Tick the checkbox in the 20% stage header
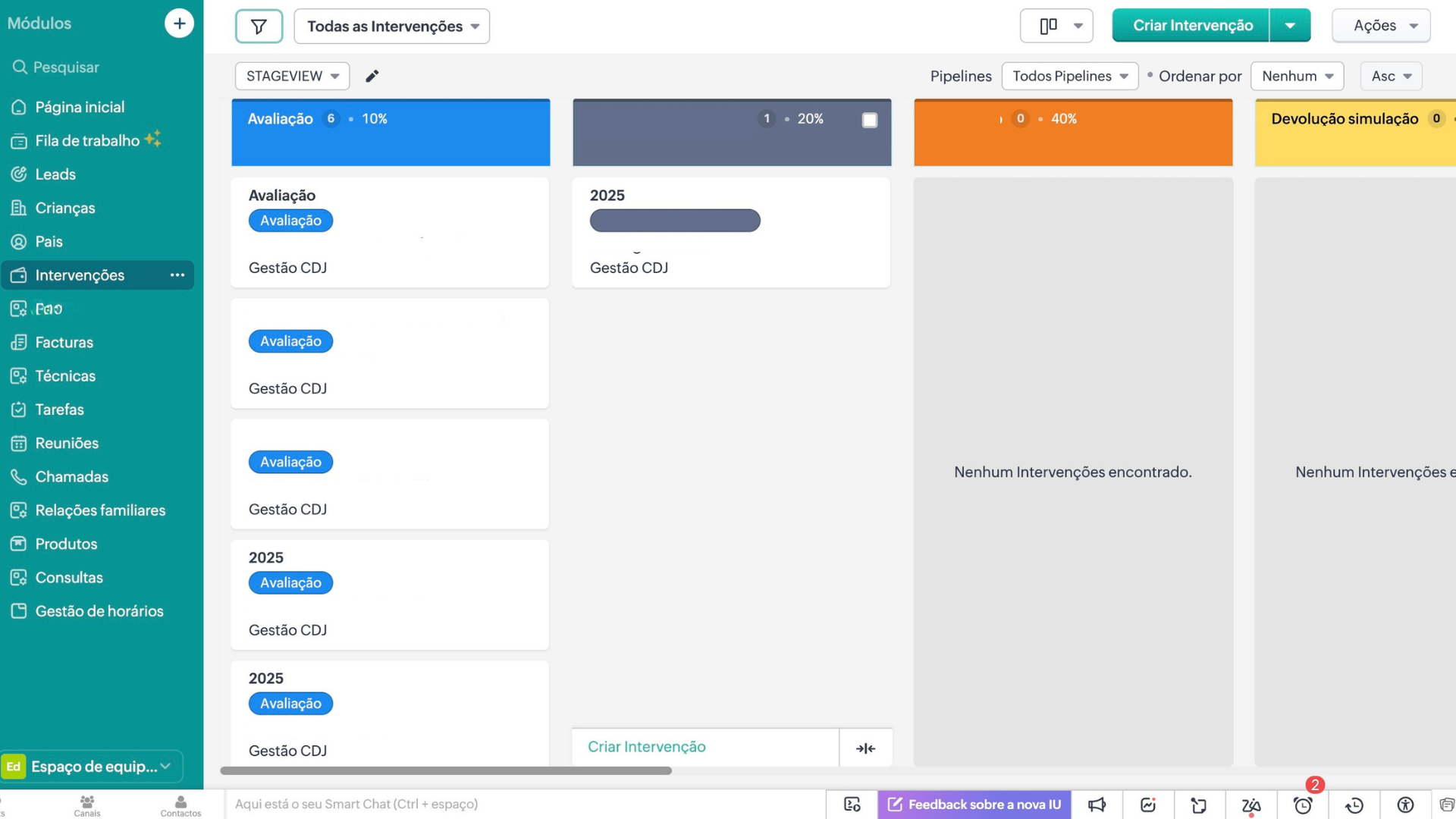This screenshot has width=1456, height=819. tap(870, 120)
